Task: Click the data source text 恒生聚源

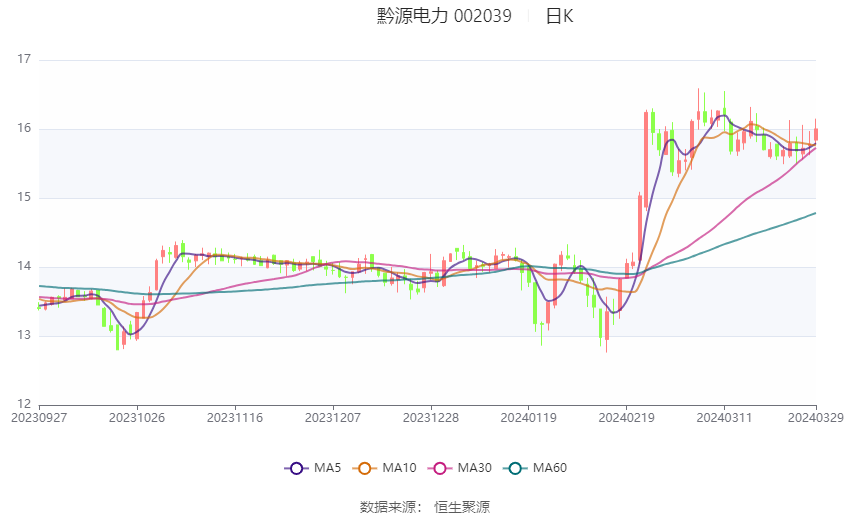Action: pyautogui.click(x=462, y=507)
